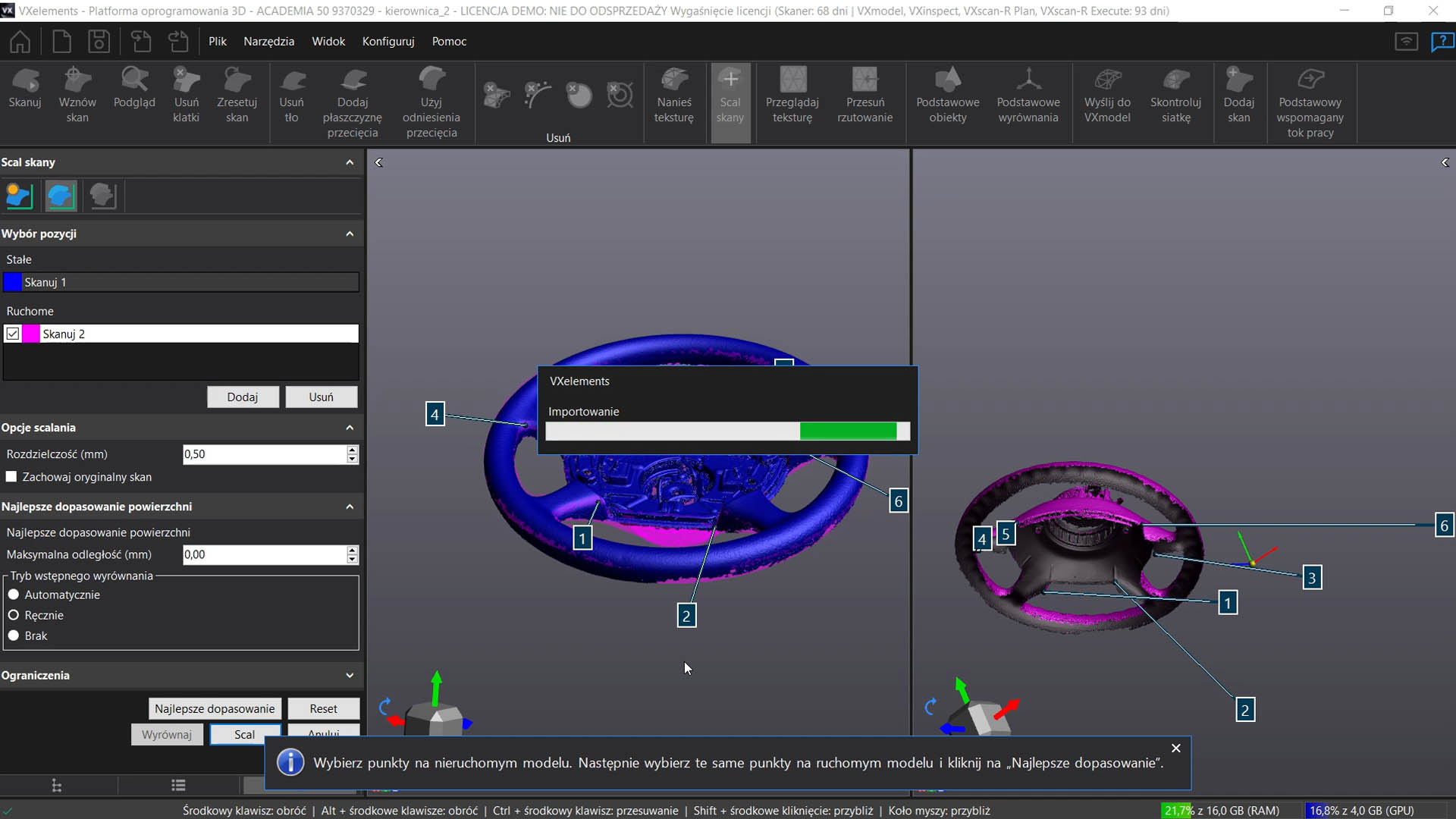Open Podstawowe obiekty tool
The width and height of the screenshot is (1456, 819).
tap(948, 96)
